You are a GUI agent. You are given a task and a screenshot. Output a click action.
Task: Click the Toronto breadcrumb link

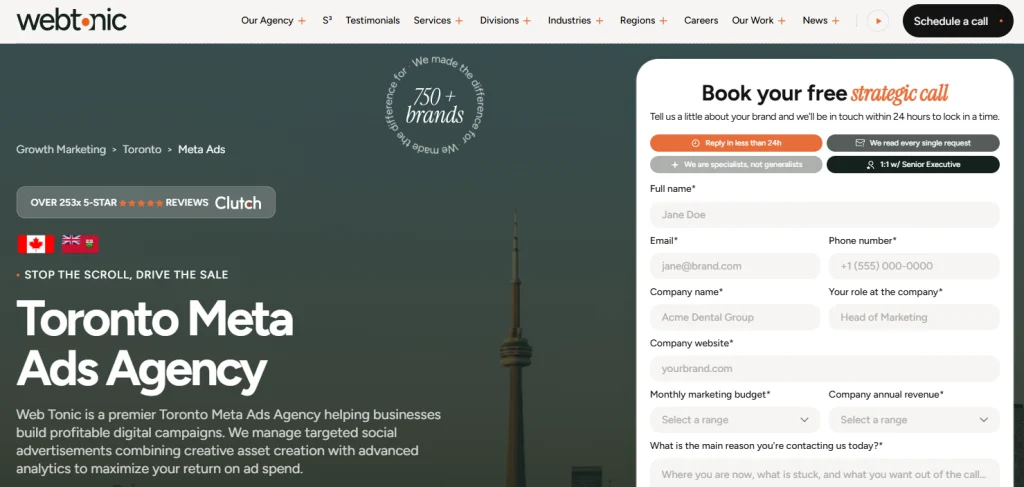[x=142, y=149]
